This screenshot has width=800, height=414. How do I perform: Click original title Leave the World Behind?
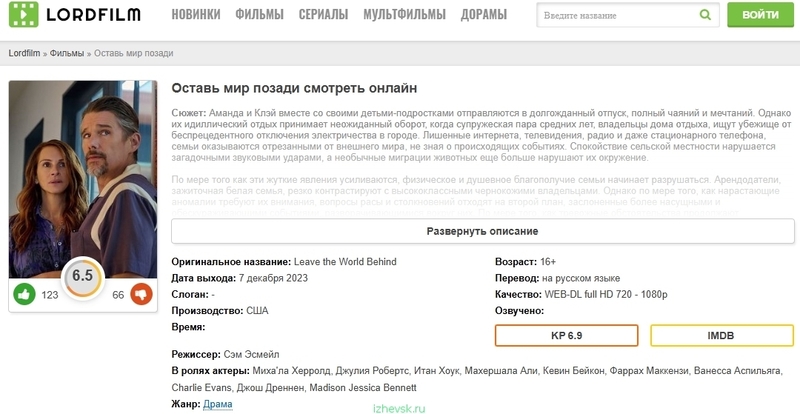(x=345, y=262)
